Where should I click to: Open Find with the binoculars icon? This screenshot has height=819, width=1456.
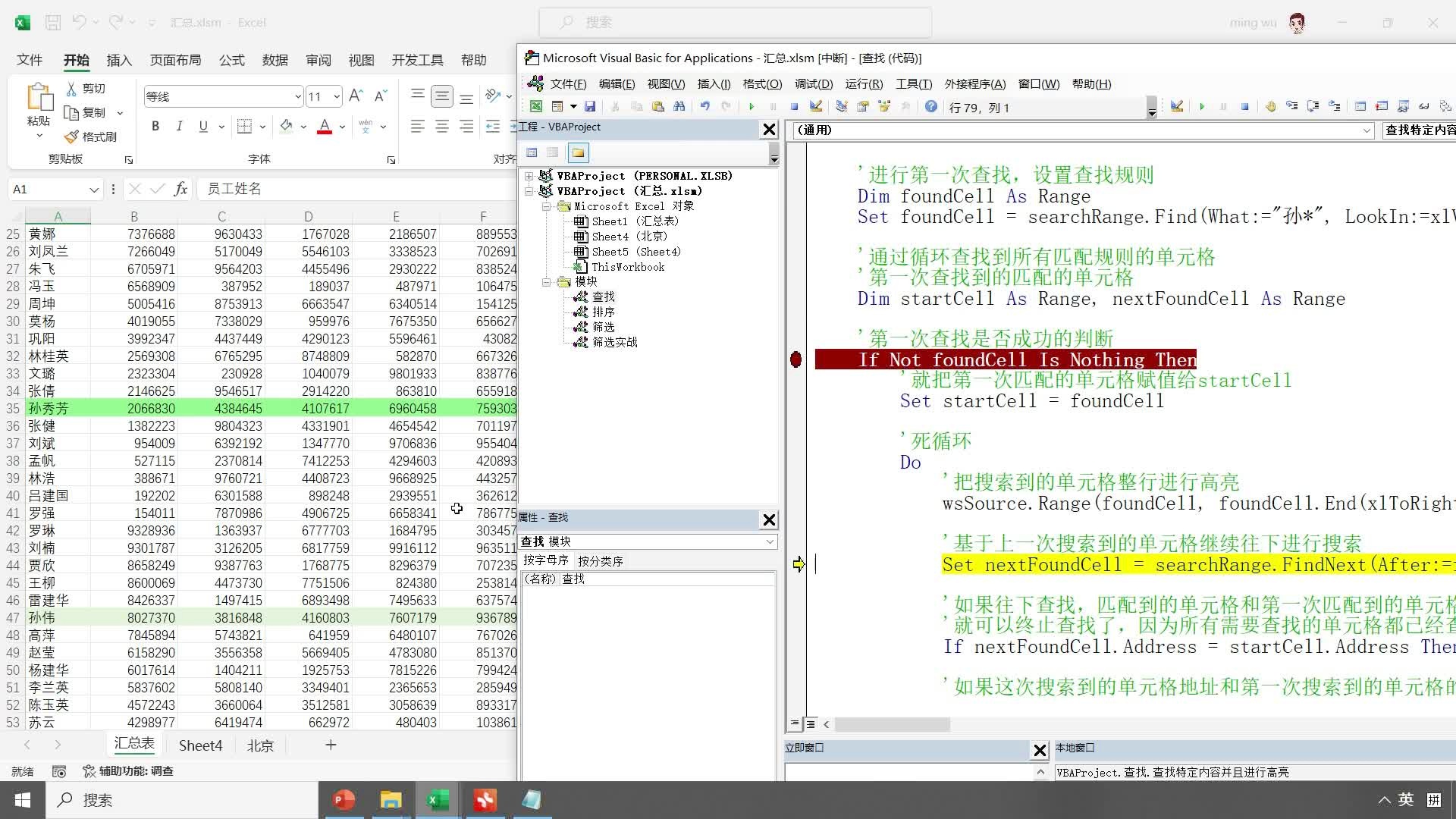coord(679,107)
